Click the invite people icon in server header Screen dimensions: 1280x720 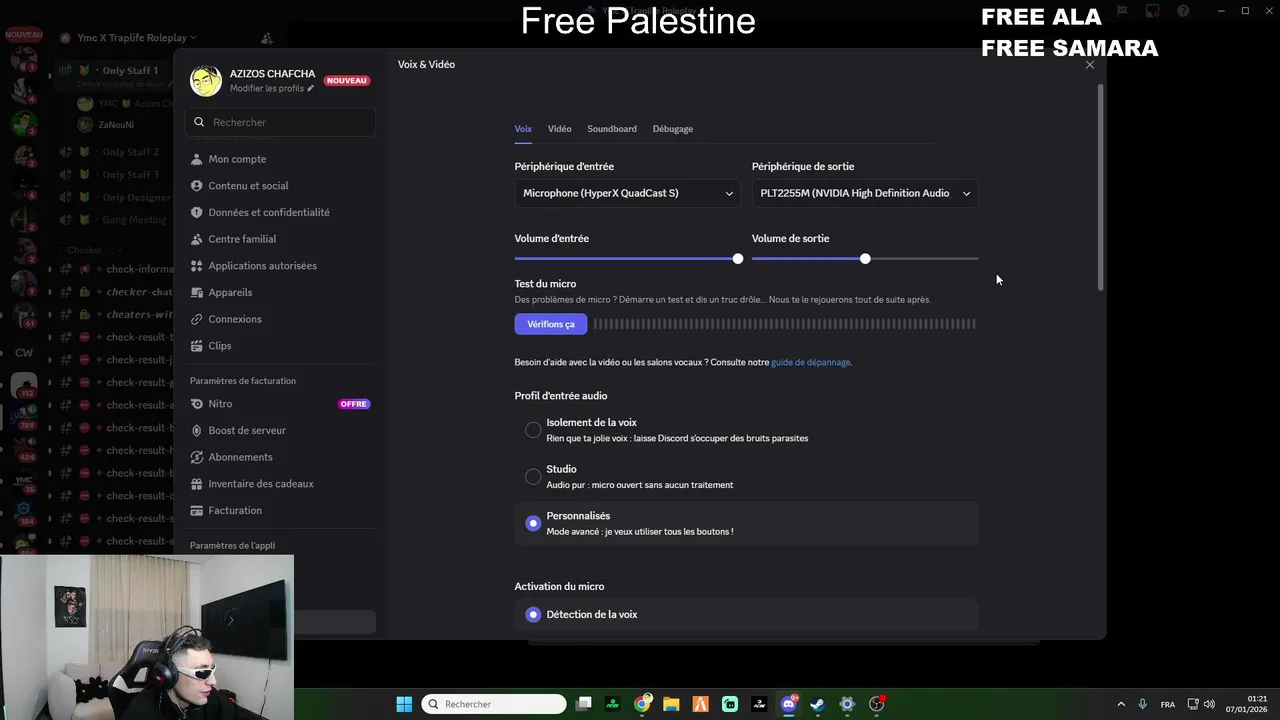(x=267, y=38)
